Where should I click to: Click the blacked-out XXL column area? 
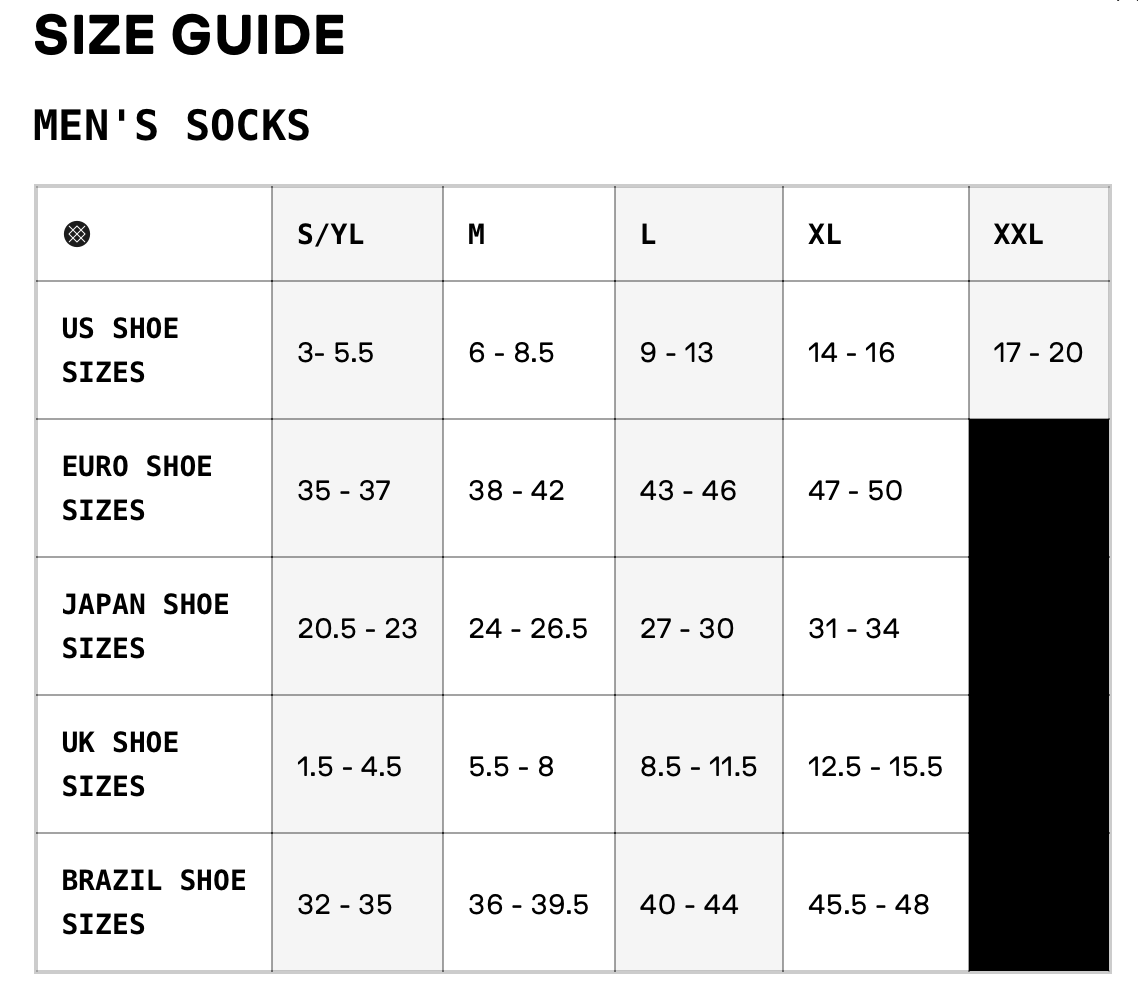(x=1039, y=694)
